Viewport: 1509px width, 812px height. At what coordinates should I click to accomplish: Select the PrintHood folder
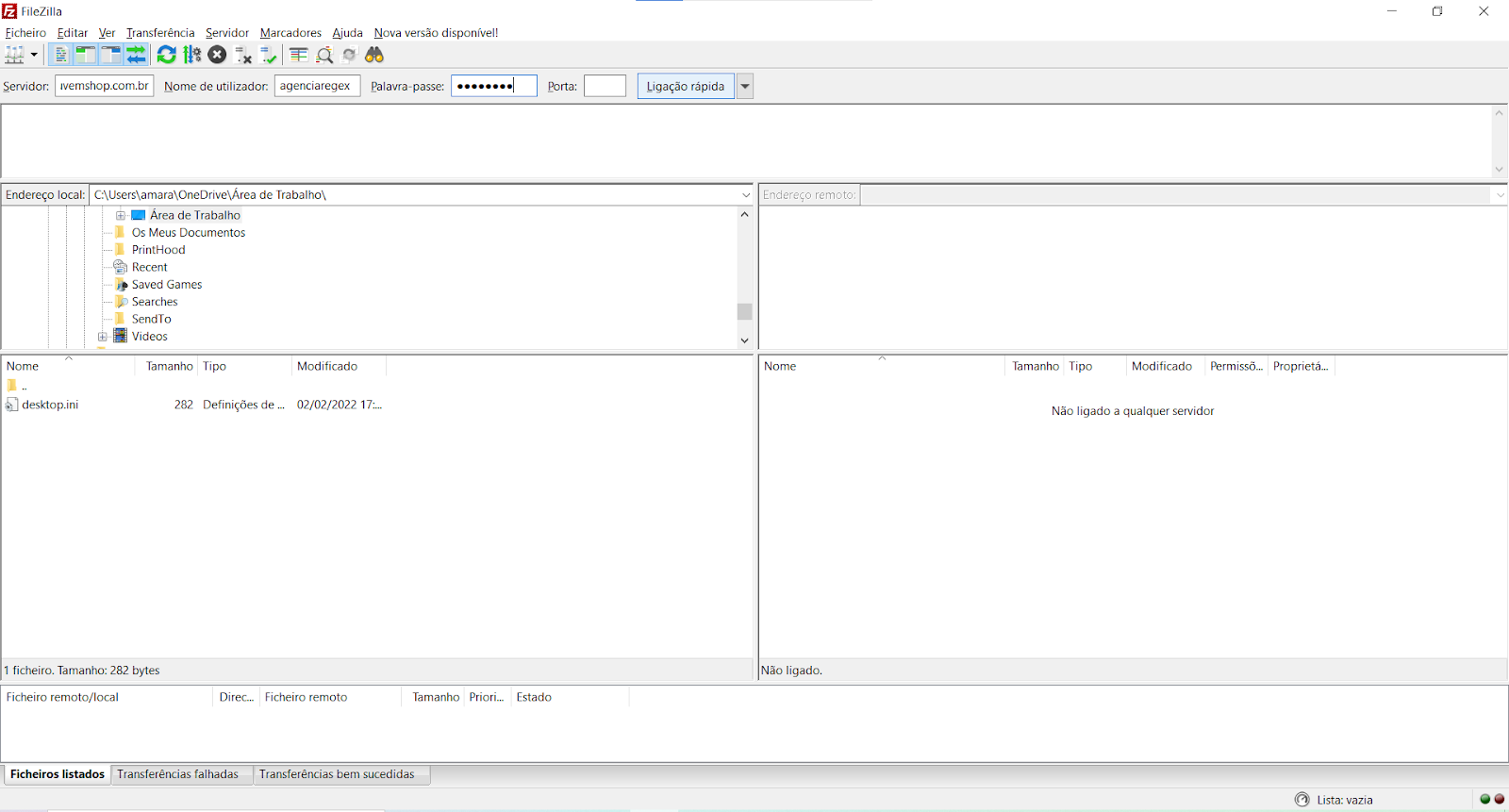(x=158, y=250)
